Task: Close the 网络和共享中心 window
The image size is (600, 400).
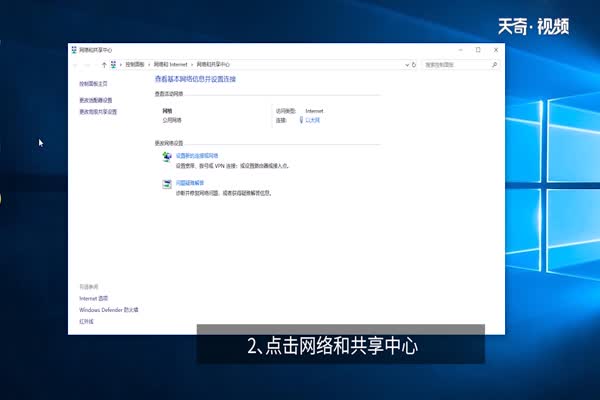Action: pyautogui.click(x=496, y=50)
